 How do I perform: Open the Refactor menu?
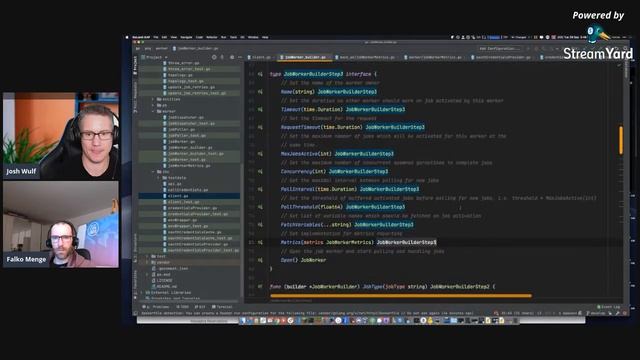click(212, 37)
